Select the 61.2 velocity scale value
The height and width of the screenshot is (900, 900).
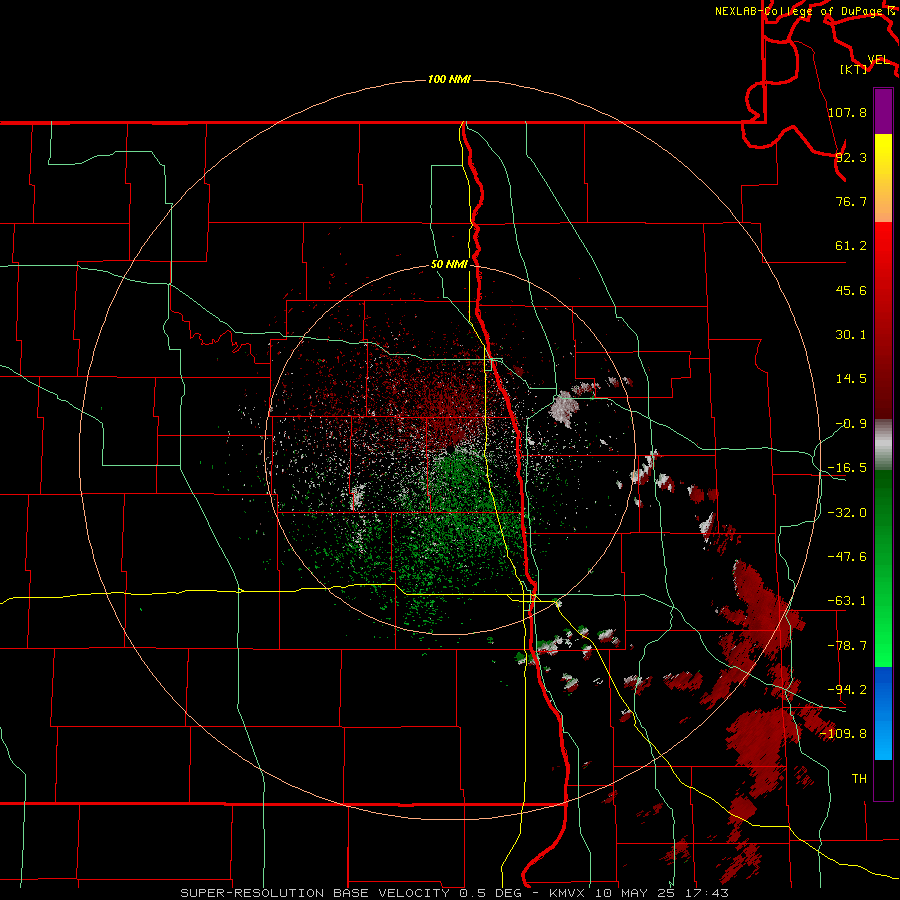coord(851,246)
